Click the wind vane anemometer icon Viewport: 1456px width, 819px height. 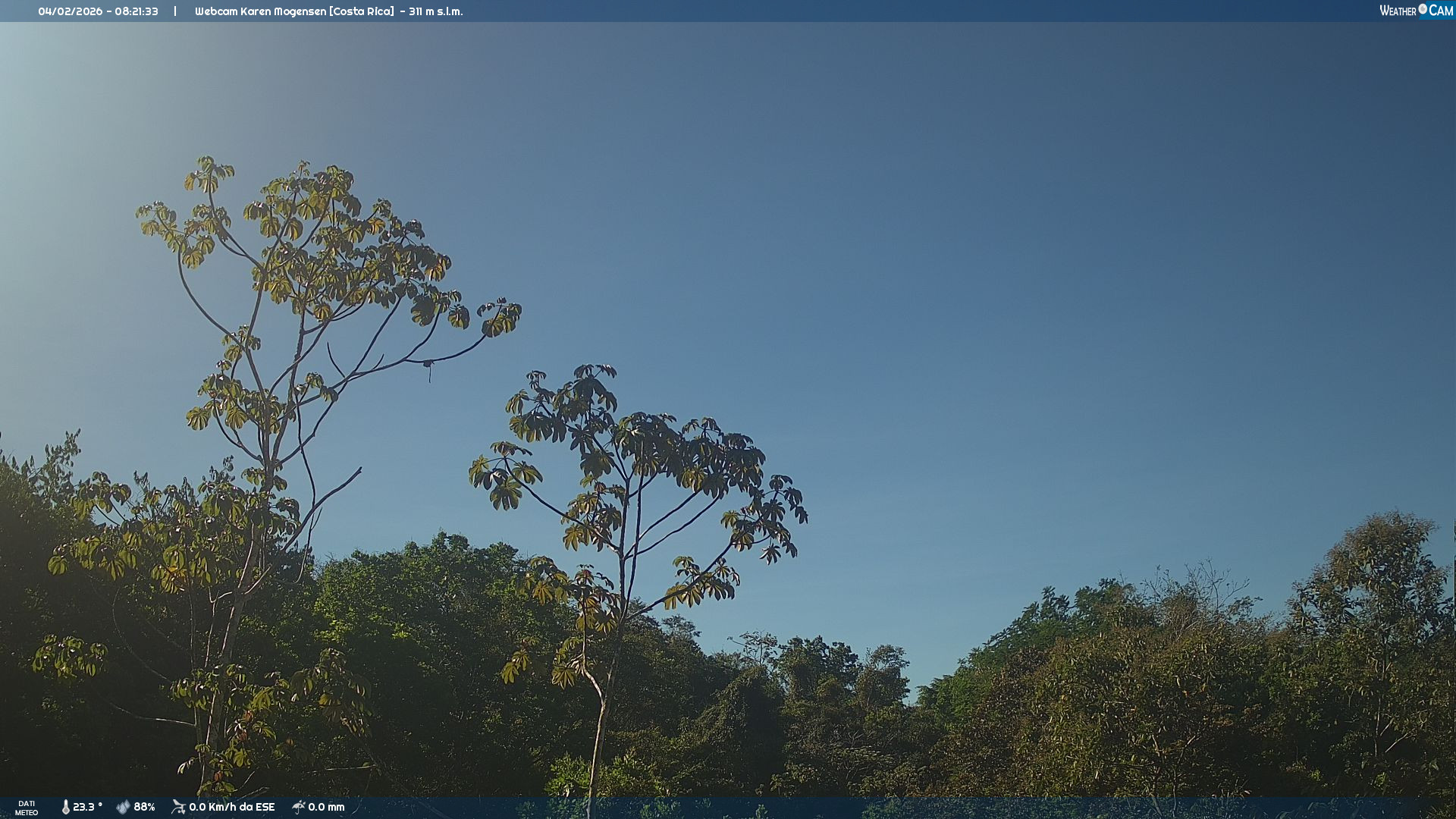point(178,807)
